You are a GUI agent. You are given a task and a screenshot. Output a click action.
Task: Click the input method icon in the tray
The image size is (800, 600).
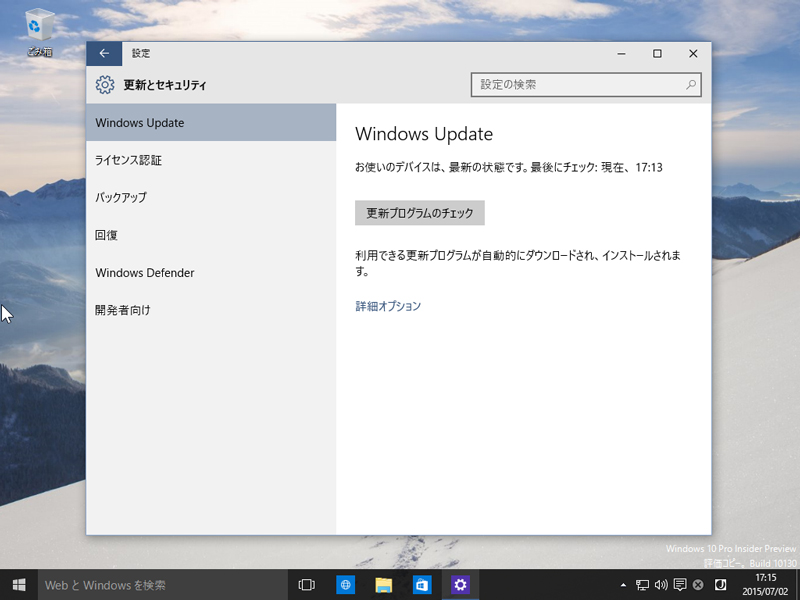click(x=720, y=585)
